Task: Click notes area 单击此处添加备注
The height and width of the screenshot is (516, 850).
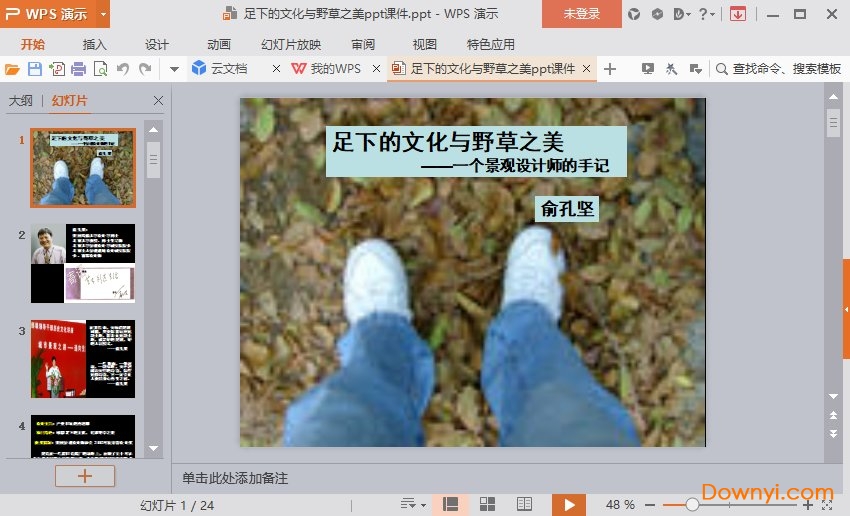Action: (x=235, y=478)
